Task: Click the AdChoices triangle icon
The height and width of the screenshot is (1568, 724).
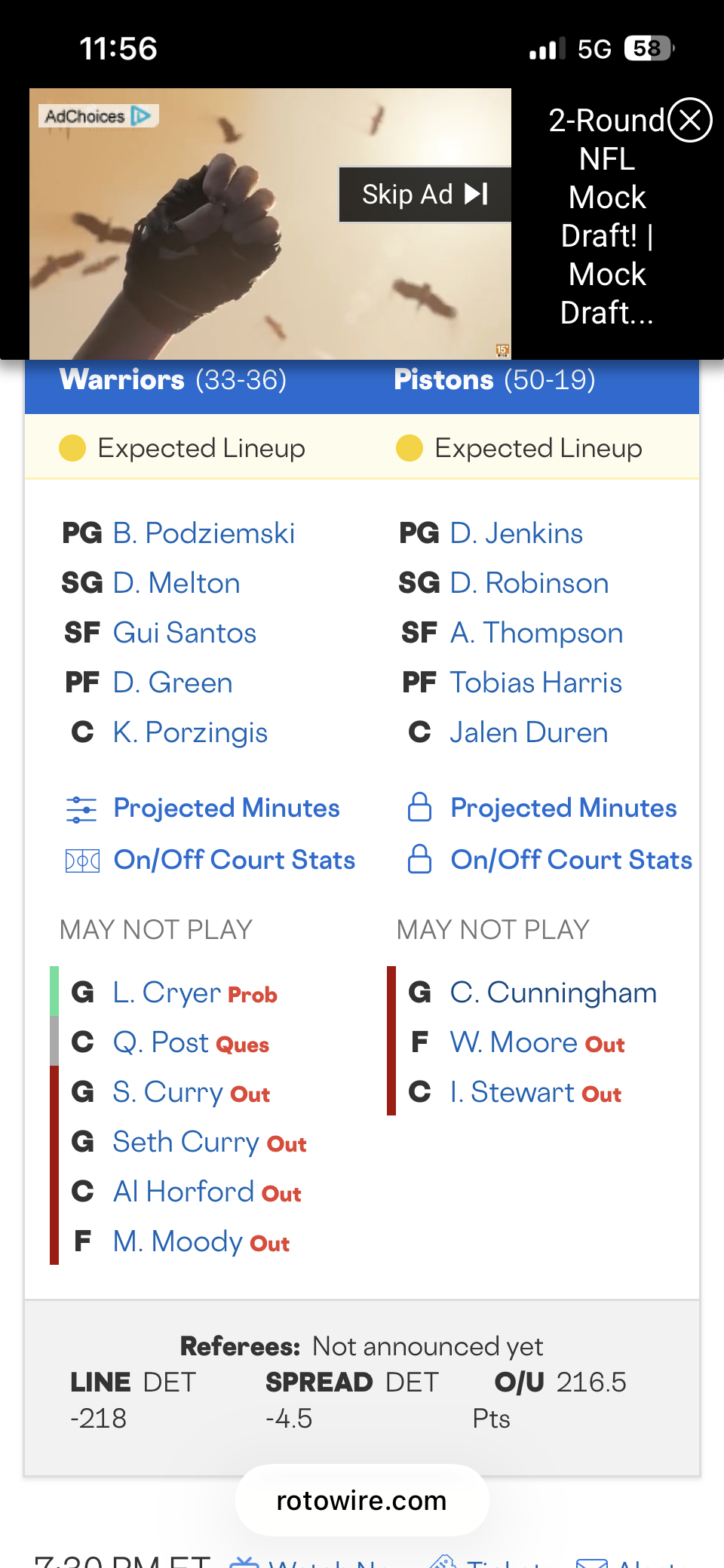Action: tap(141, 115)
